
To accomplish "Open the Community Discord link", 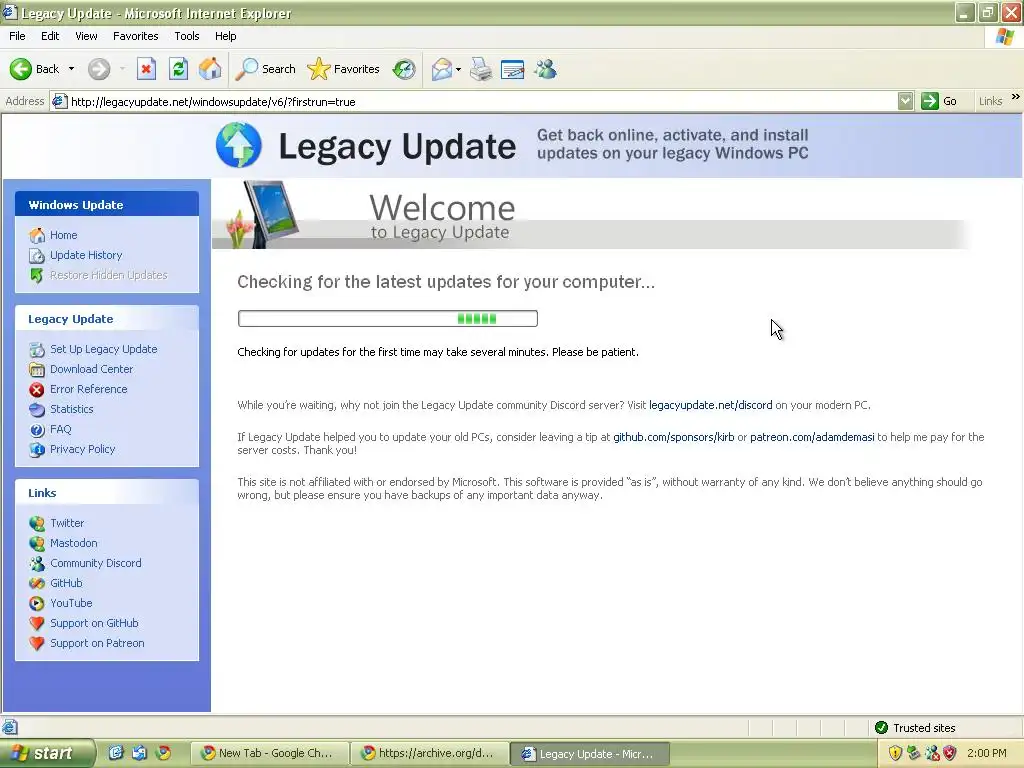I will (96, 563).
